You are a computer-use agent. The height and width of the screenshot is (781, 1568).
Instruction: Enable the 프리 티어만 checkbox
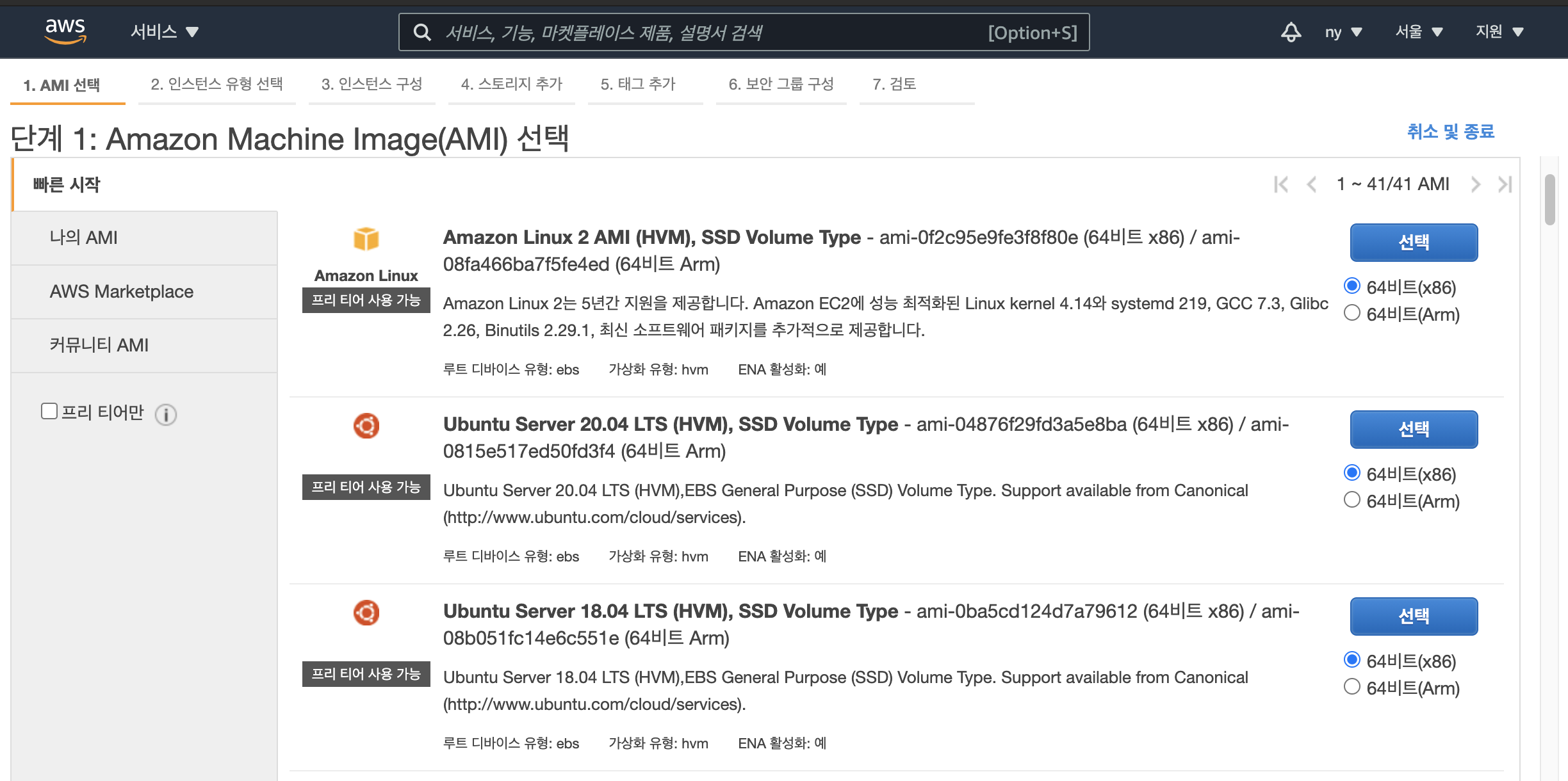pos(49,411)
